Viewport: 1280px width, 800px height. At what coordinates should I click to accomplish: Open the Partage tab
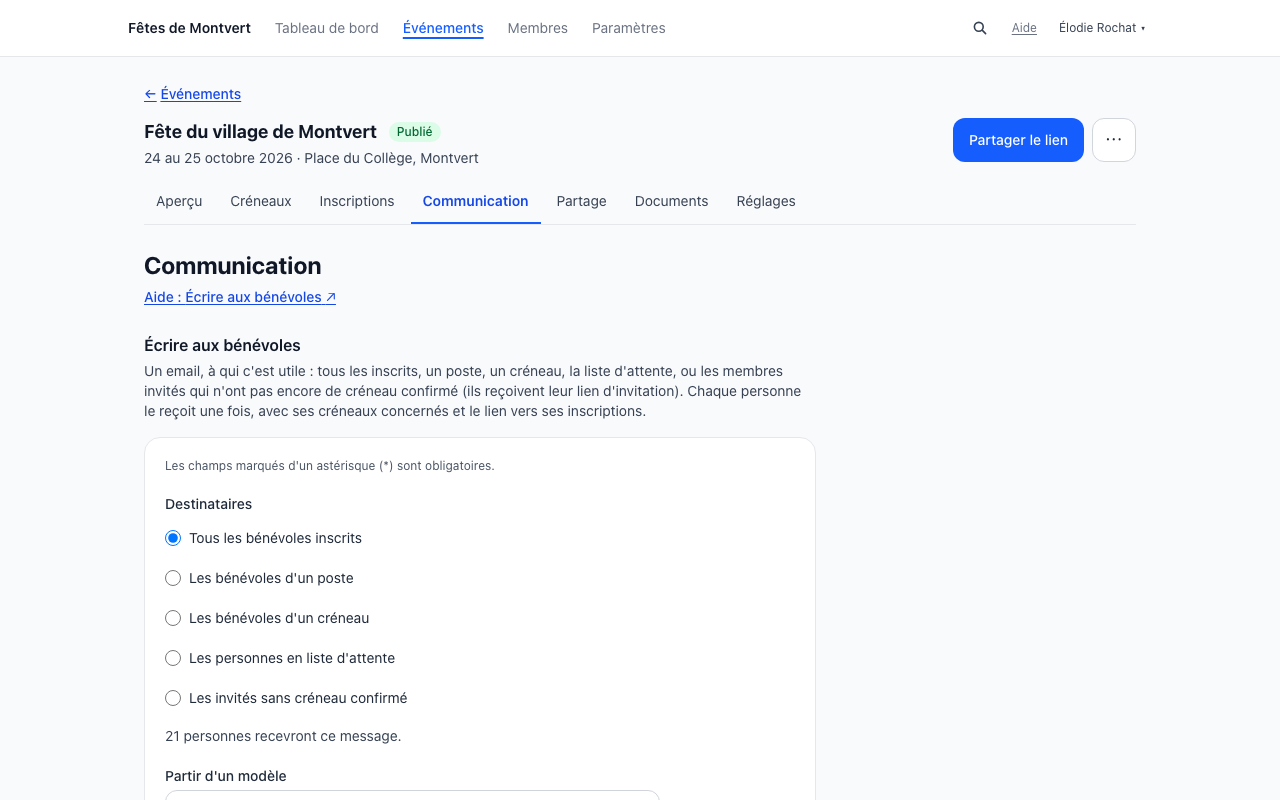(x=582, y=201)
